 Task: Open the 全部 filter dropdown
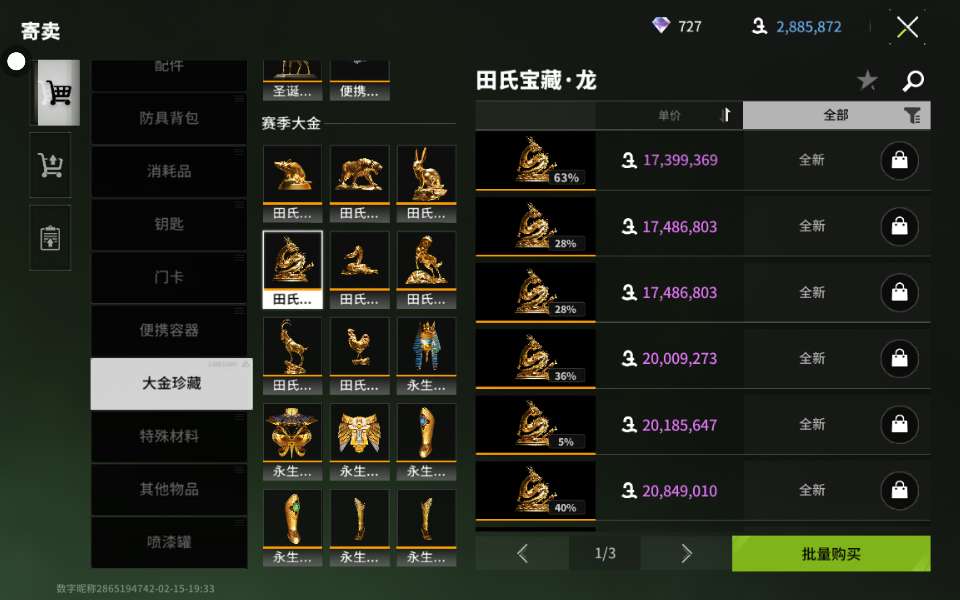837,115
